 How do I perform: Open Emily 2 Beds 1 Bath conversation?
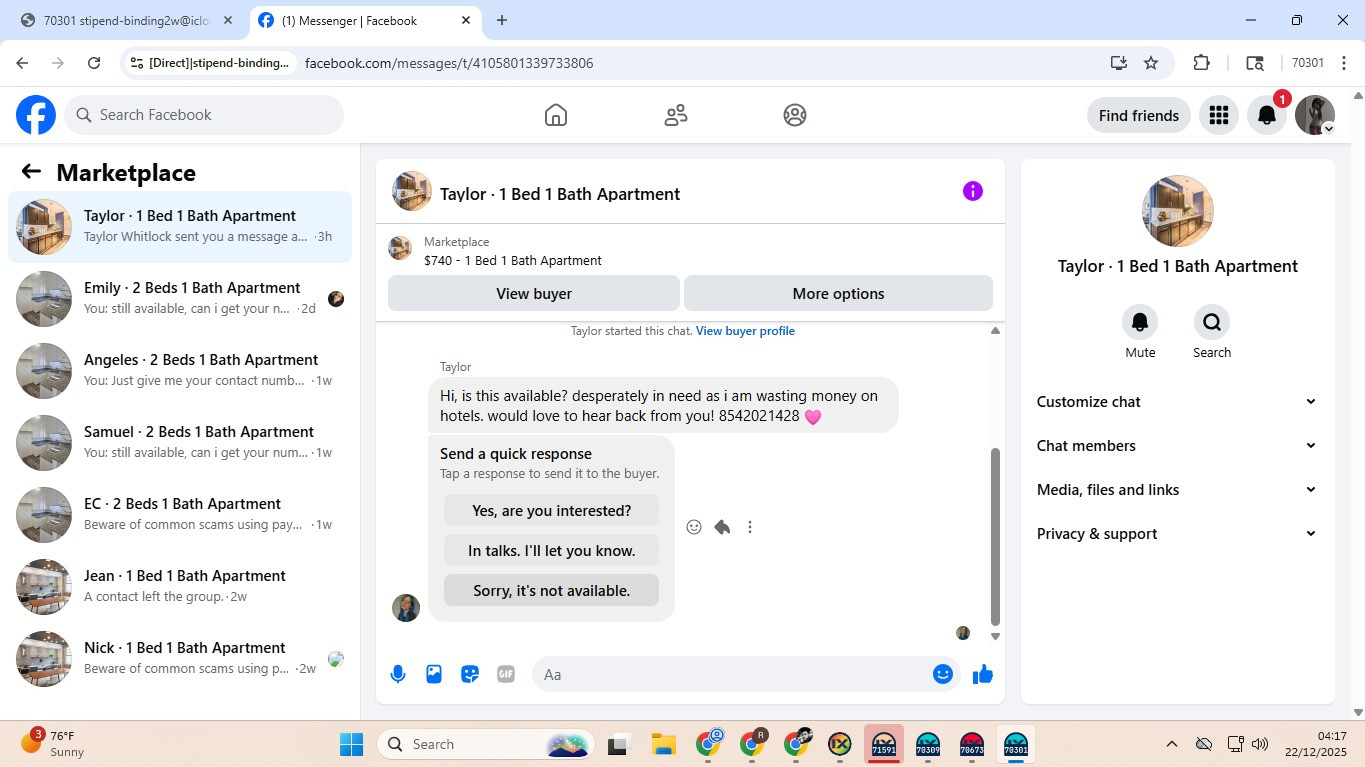pos(180,299)
